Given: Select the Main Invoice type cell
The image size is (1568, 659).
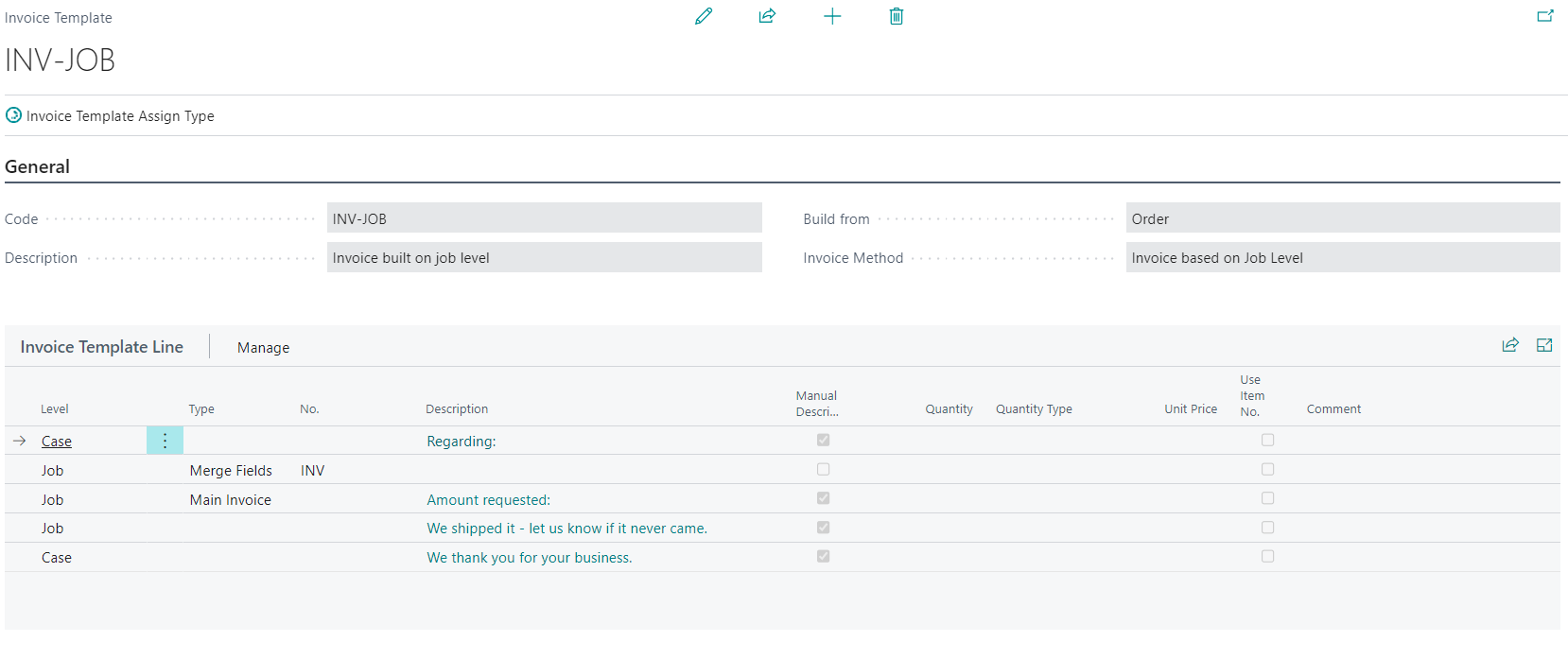Looking at the screenshot, I should pos(231,500).
